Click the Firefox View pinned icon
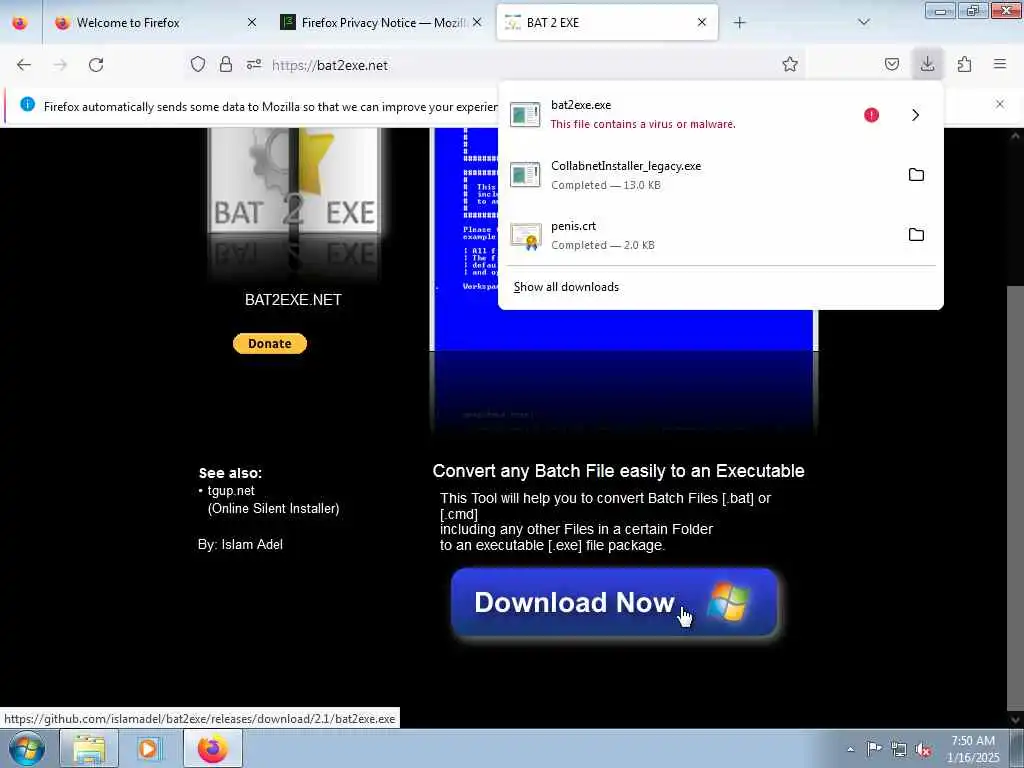The width and height of the screenshot is (1024, 768). 20,22
